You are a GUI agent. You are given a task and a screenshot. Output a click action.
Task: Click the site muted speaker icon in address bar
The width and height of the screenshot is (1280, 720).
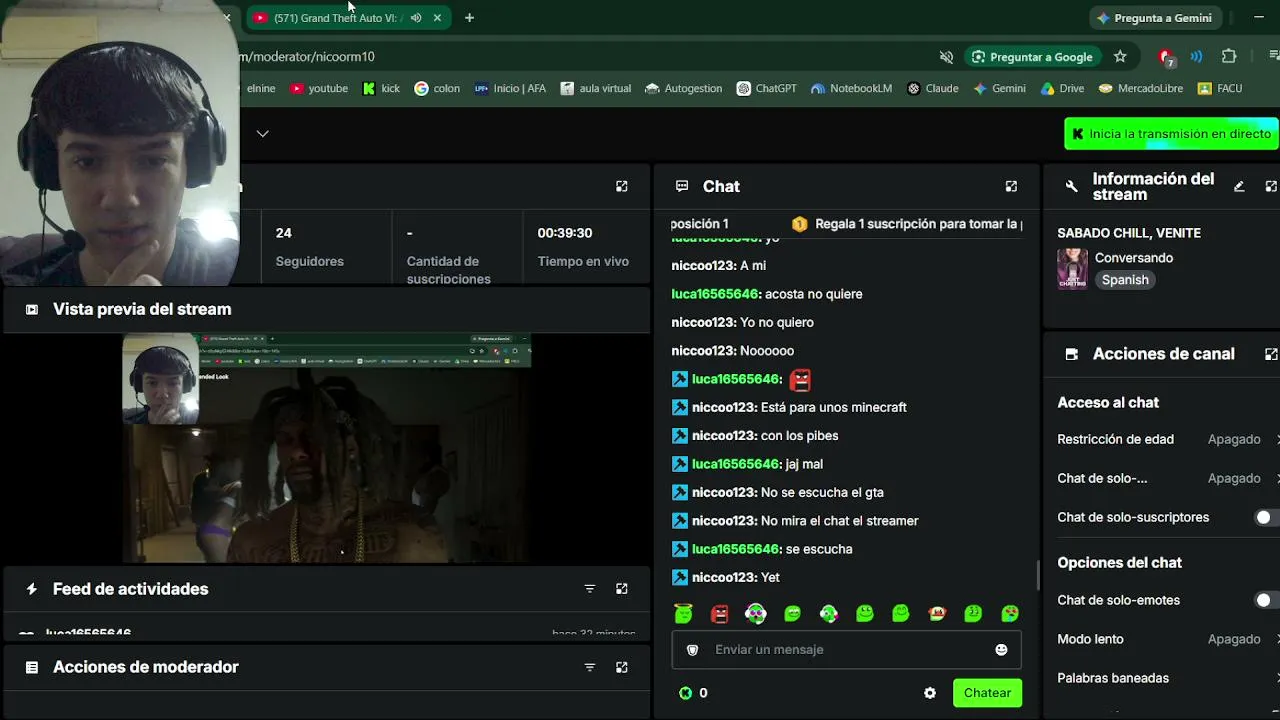946,57
